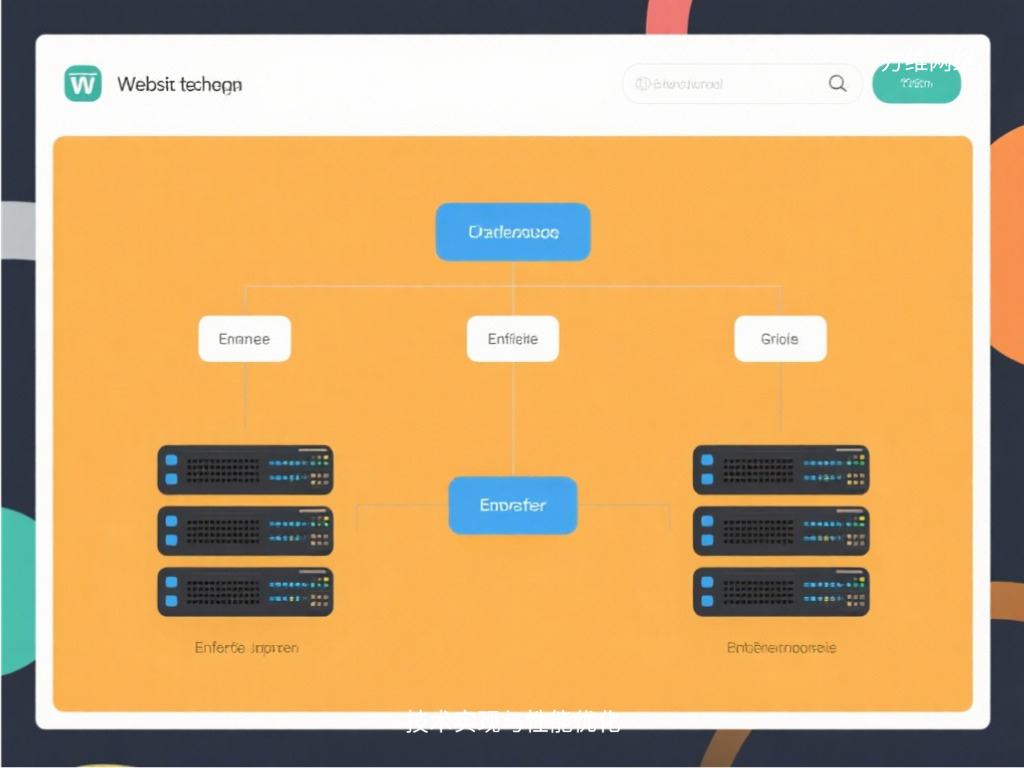Select the top blue diagram node
The image size is (1024, 768).
pos(513,232)
